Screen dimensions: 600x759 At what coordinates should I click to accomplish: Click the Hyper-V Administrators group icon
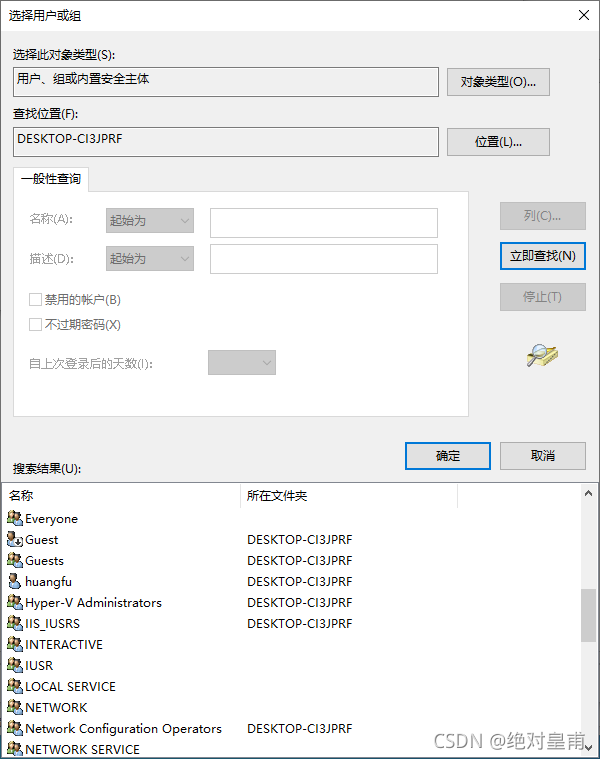[x=15, y=602]
